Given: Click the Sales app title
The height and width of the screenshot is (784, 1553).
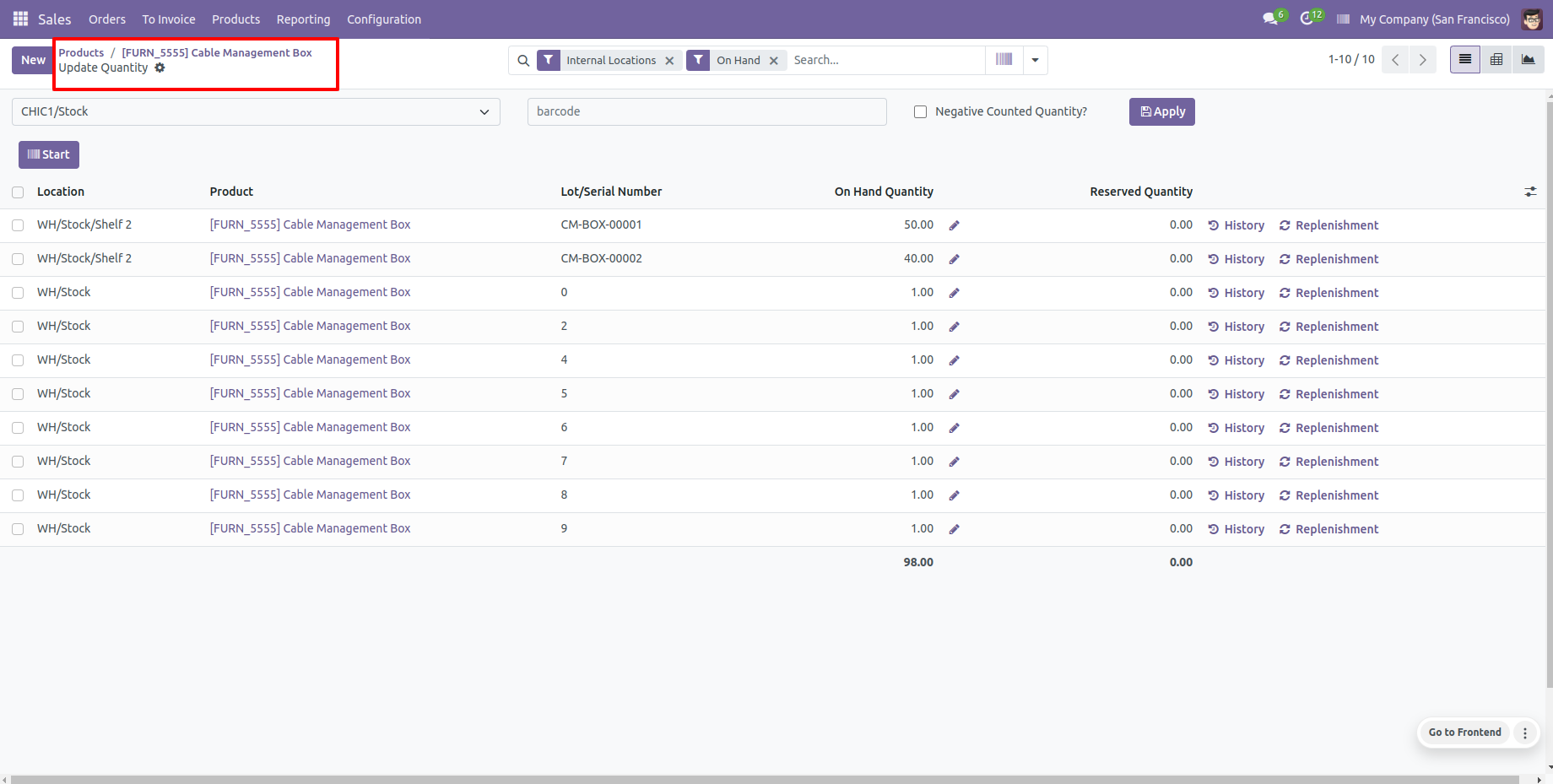Looking at the screenshot, I should (x=55, y=19).
